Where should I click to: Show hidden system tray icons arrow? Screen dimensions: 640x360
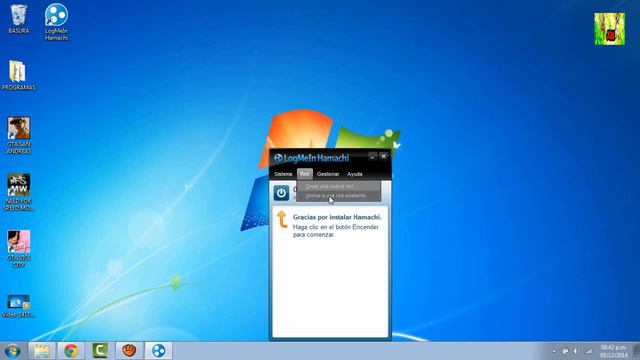pos(554,351)
